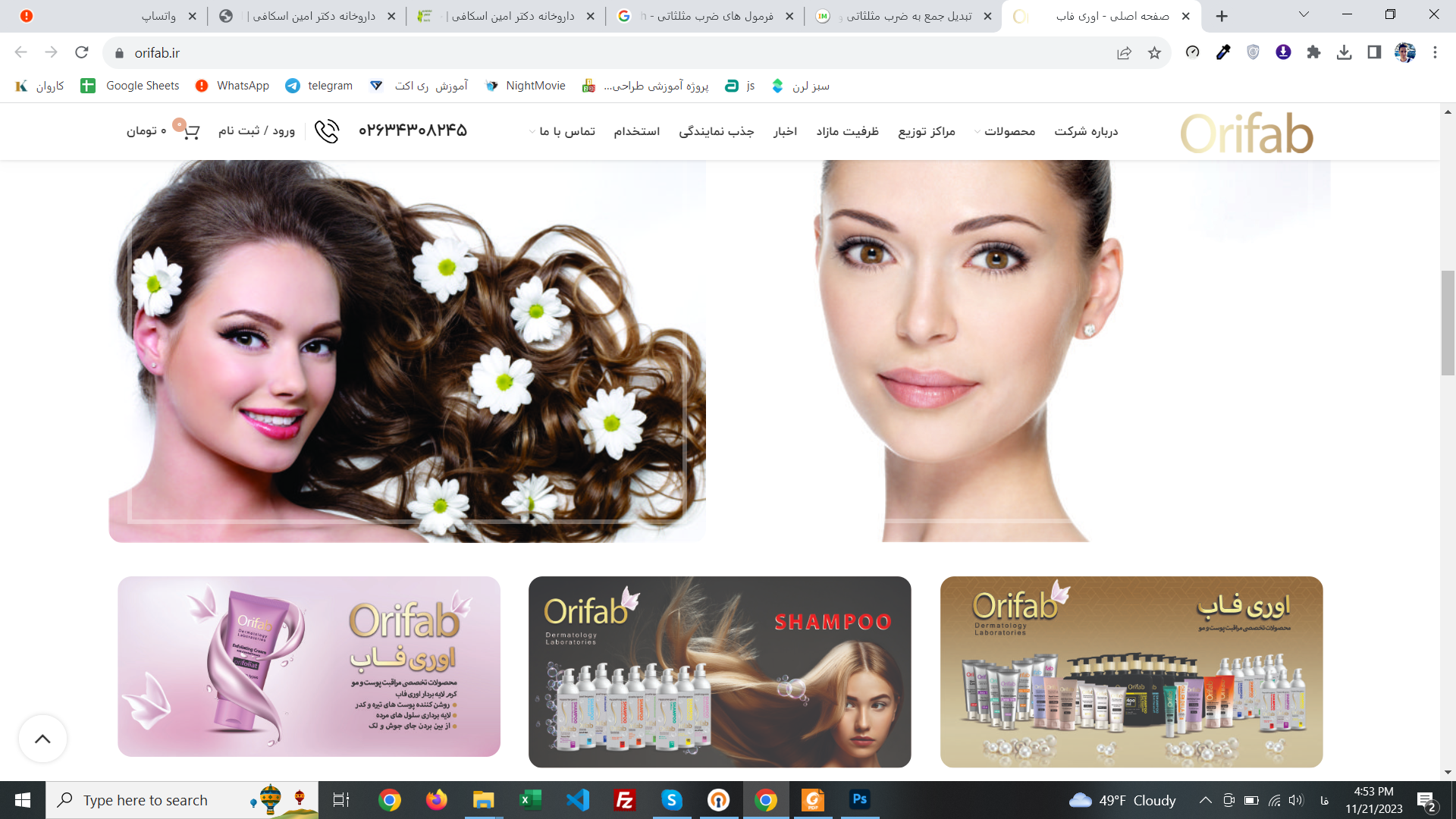Open درباره شرکت menu item
This screenshot has height=819, width=1456.
point(1086,131)
